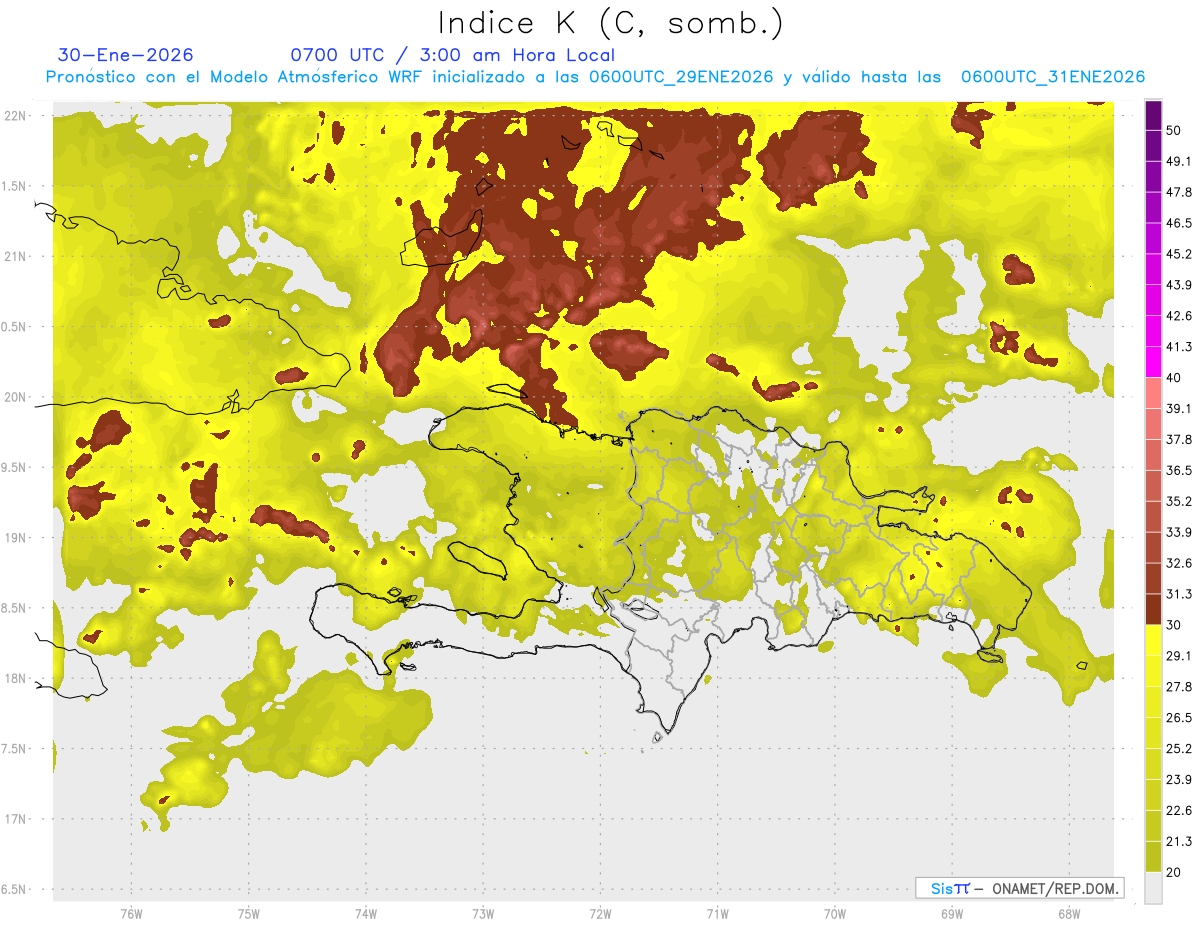Click the legend value 37.8
Image resolution: width=1200 pixels, height=927 pixels.
click(1178, 440)
